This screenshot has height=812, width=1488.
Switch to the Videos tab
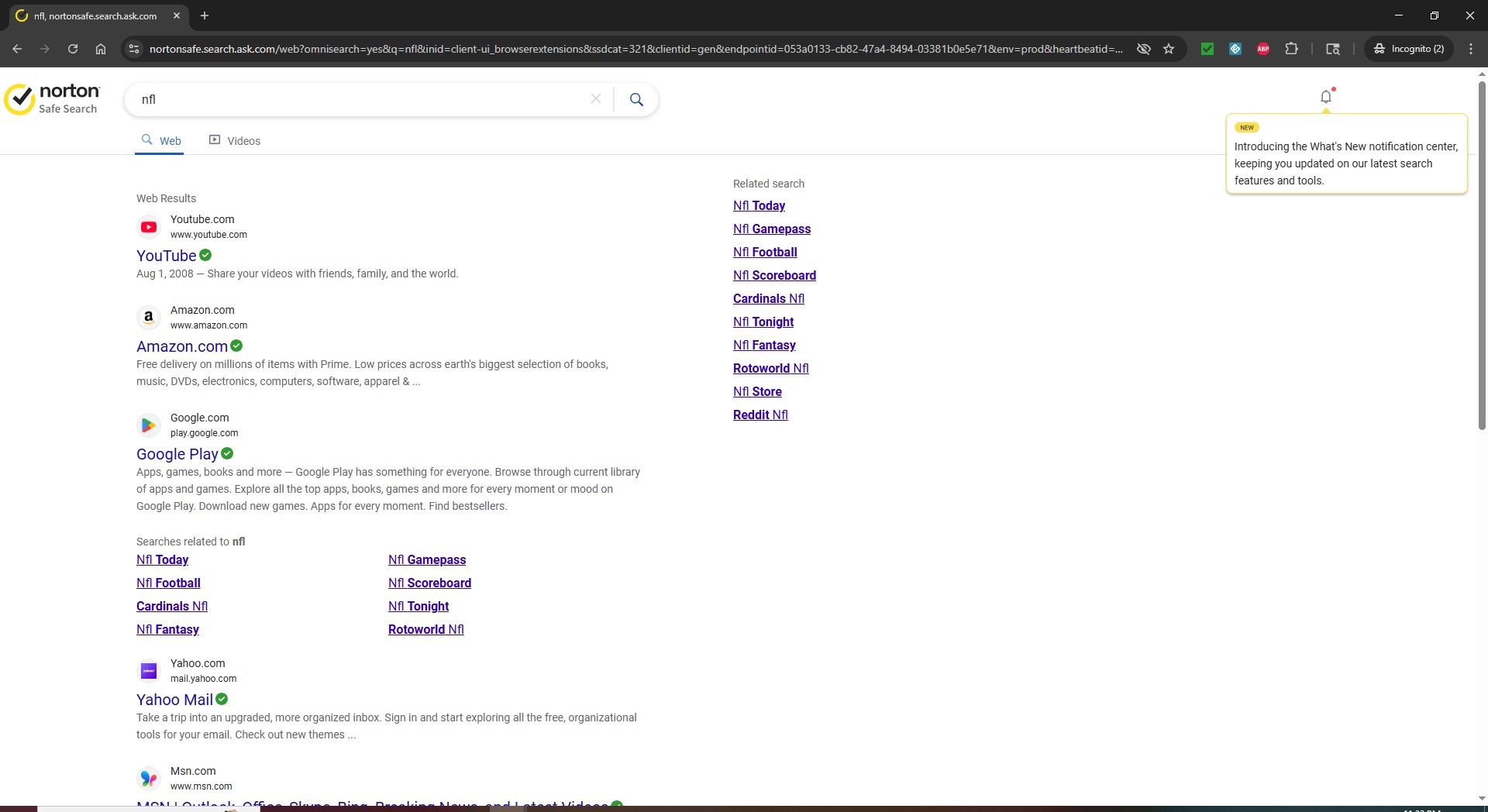coord(235,140)
